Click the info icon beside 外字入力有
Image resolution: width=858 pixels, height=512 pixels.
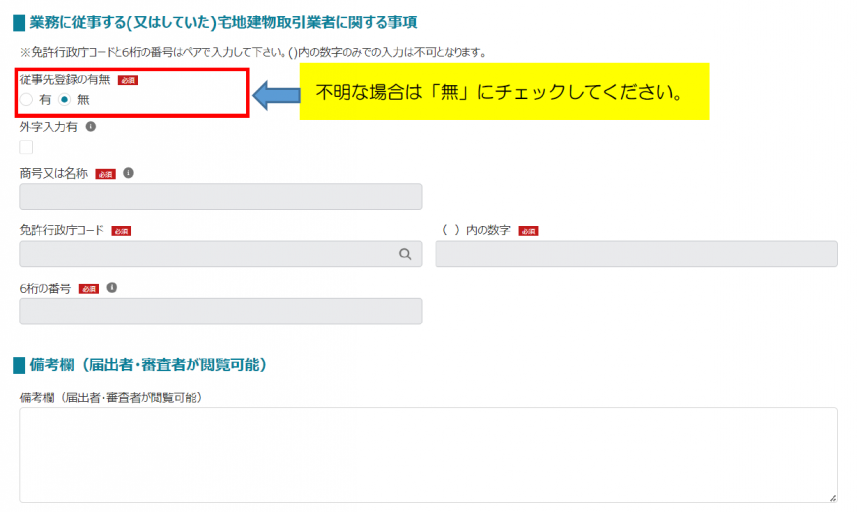[91, 127]
